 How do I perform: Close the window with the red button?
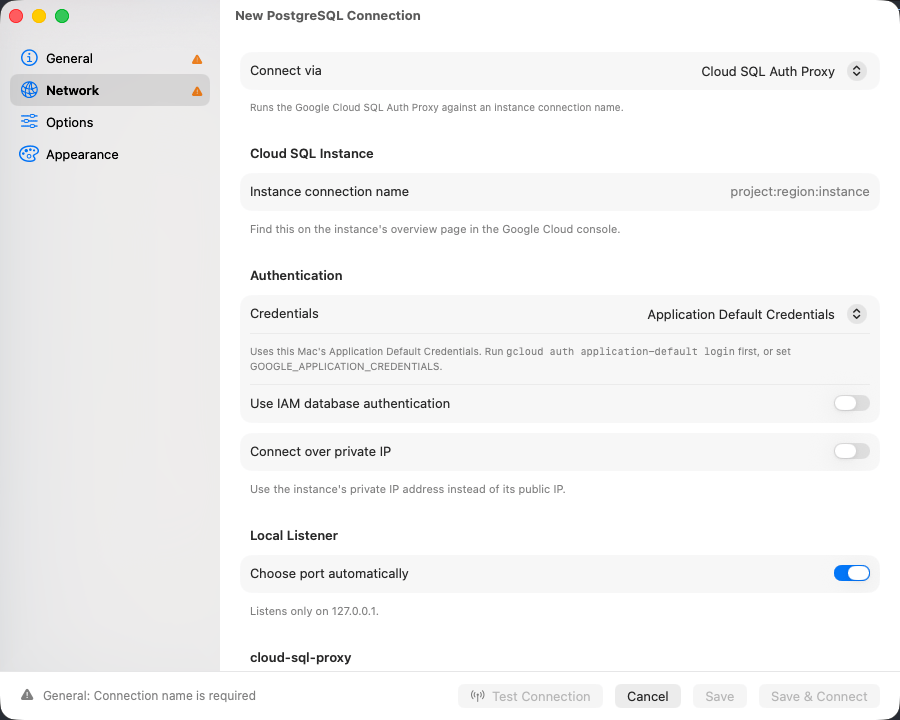click(x=16, y=16)
